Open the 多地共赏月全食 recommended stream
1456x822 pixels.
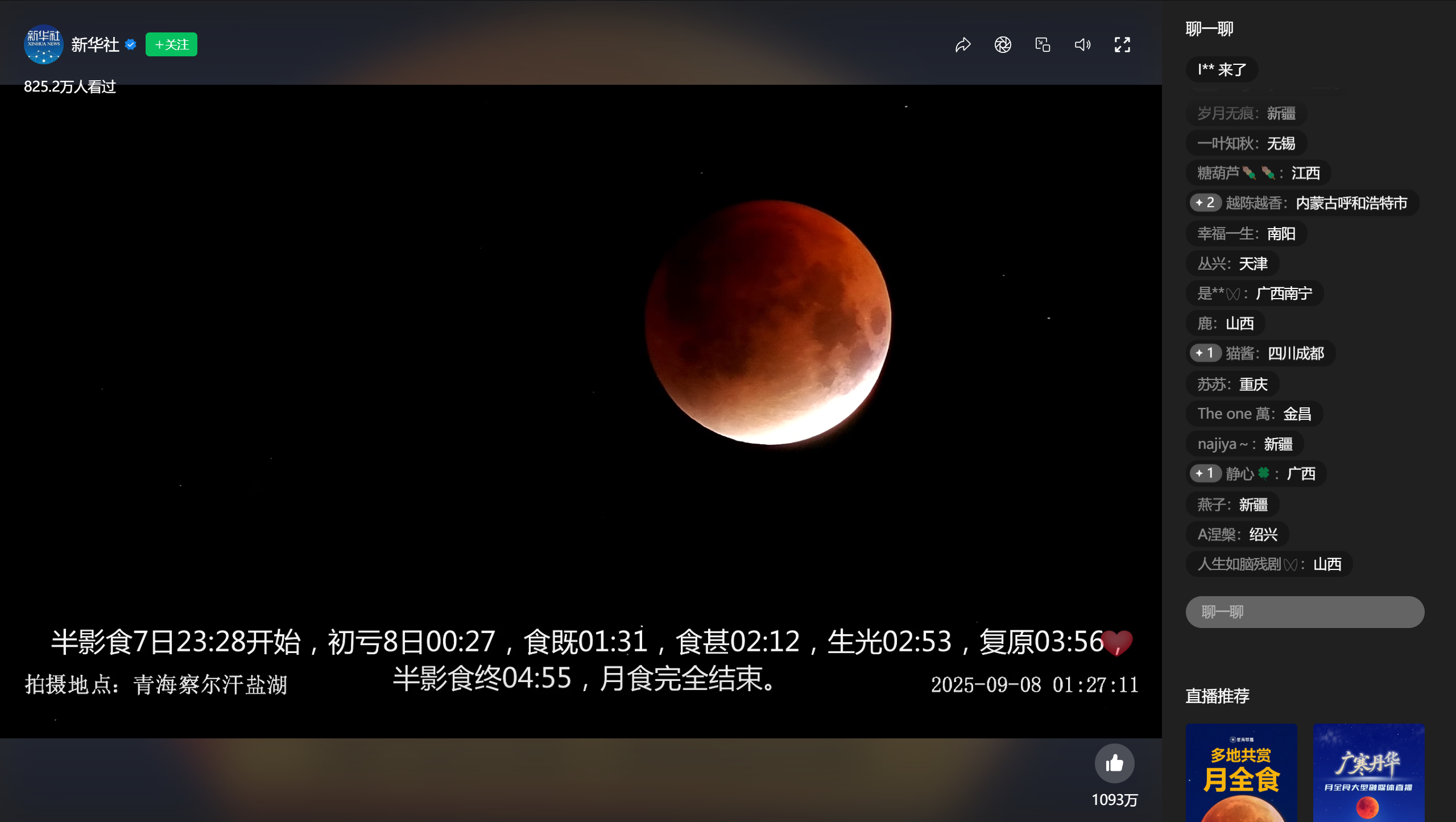point(1241,773)
